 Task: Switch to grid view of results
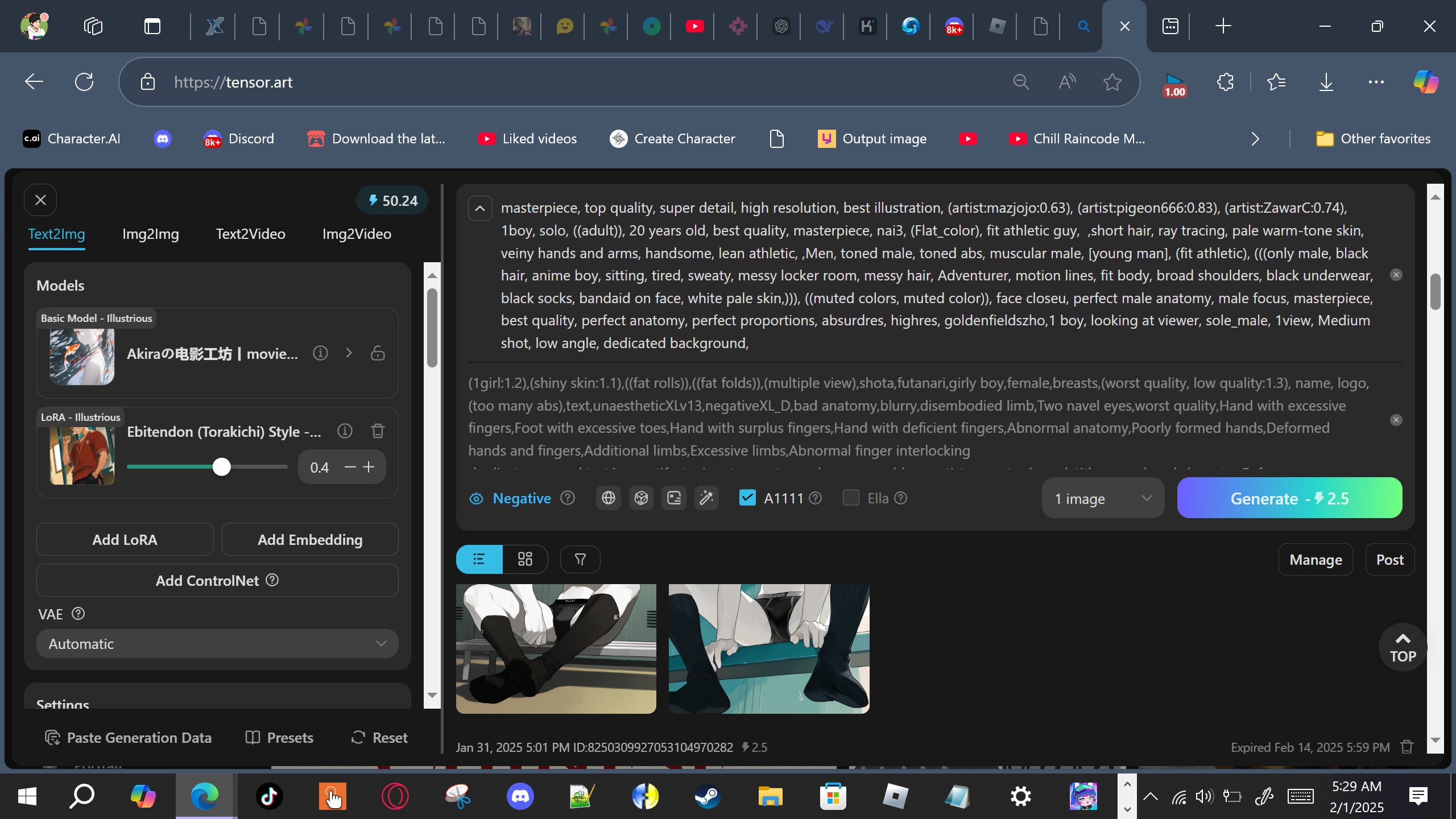[x=525, y=560]
